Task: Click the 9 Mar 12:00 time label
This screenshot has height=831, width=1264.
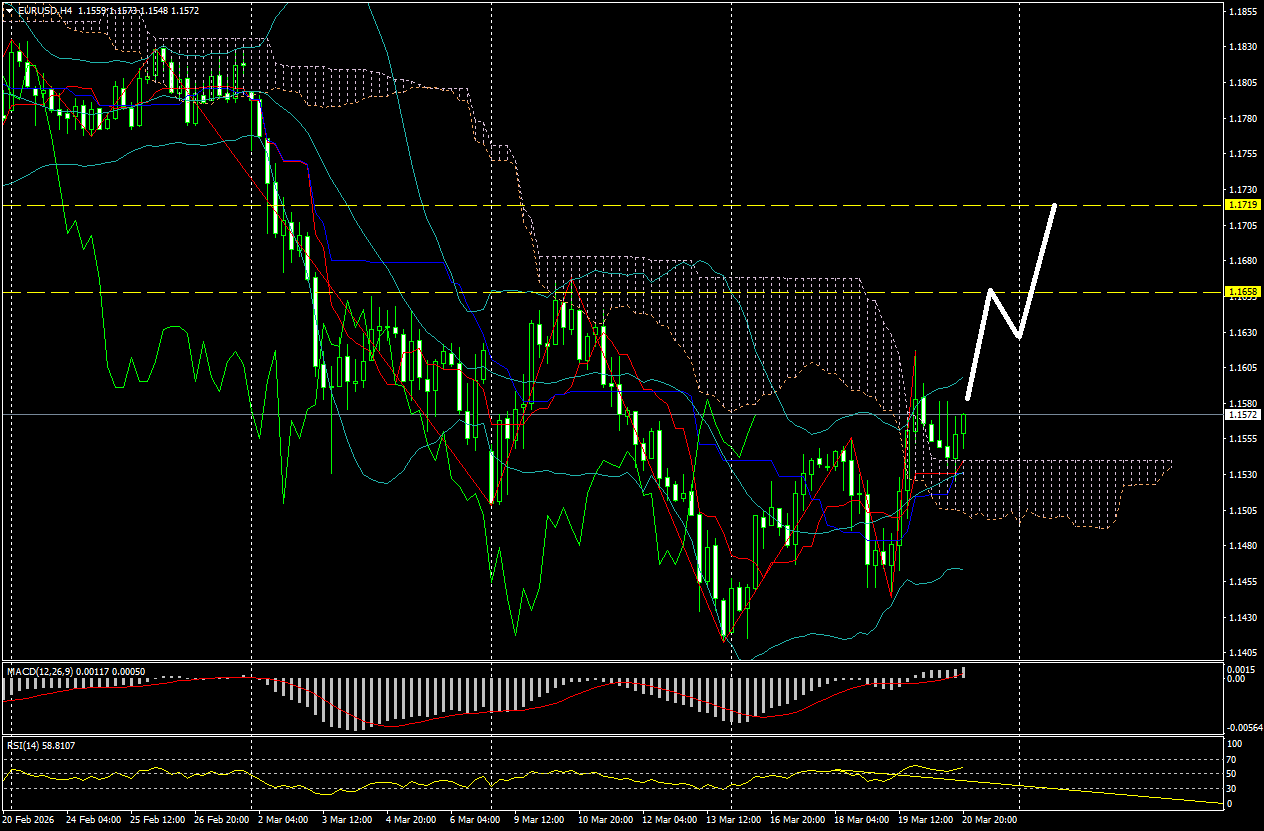Action: [x=540, y=819]
